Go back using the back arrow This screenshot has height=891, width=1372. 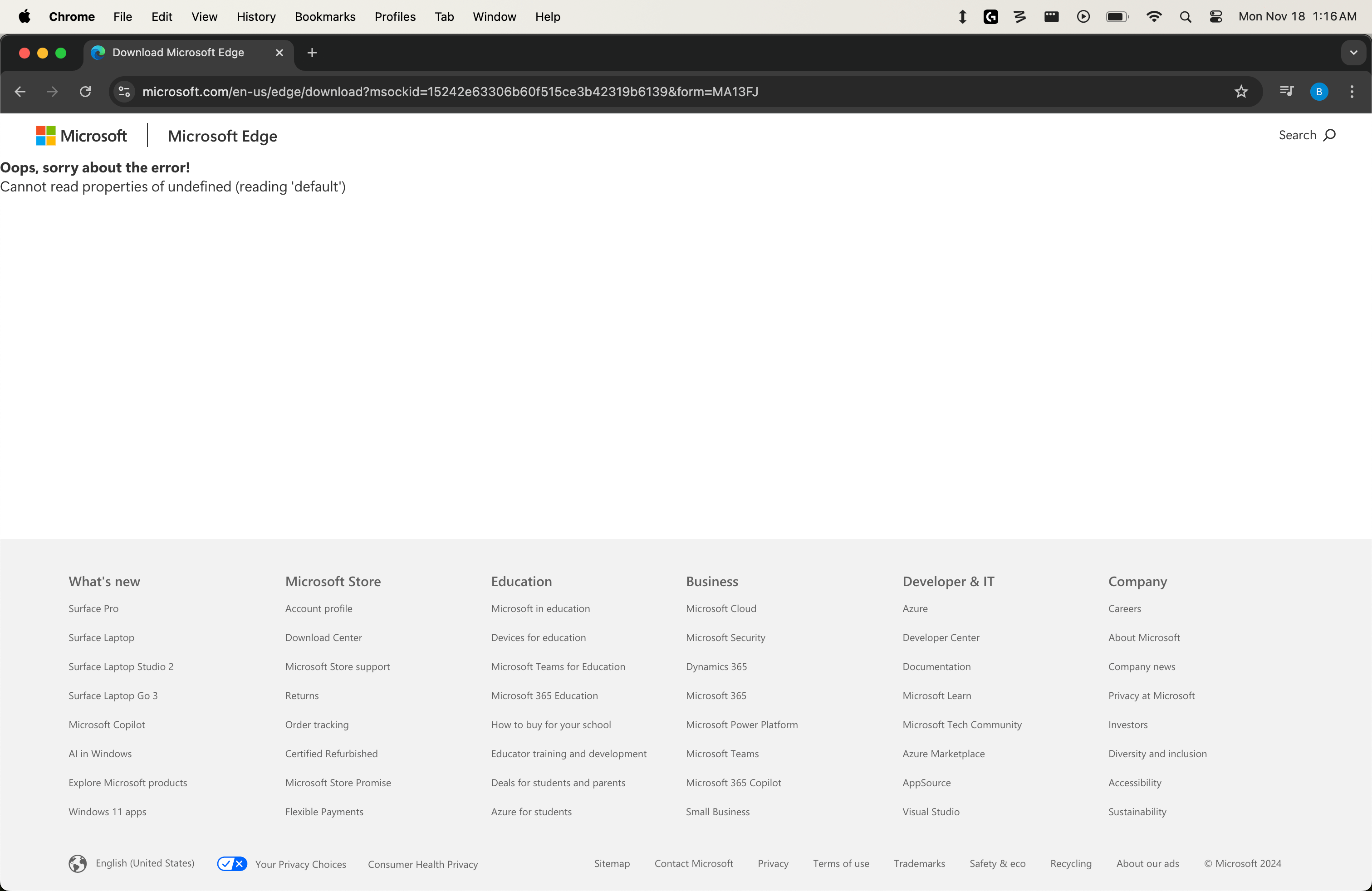(20, 92)
